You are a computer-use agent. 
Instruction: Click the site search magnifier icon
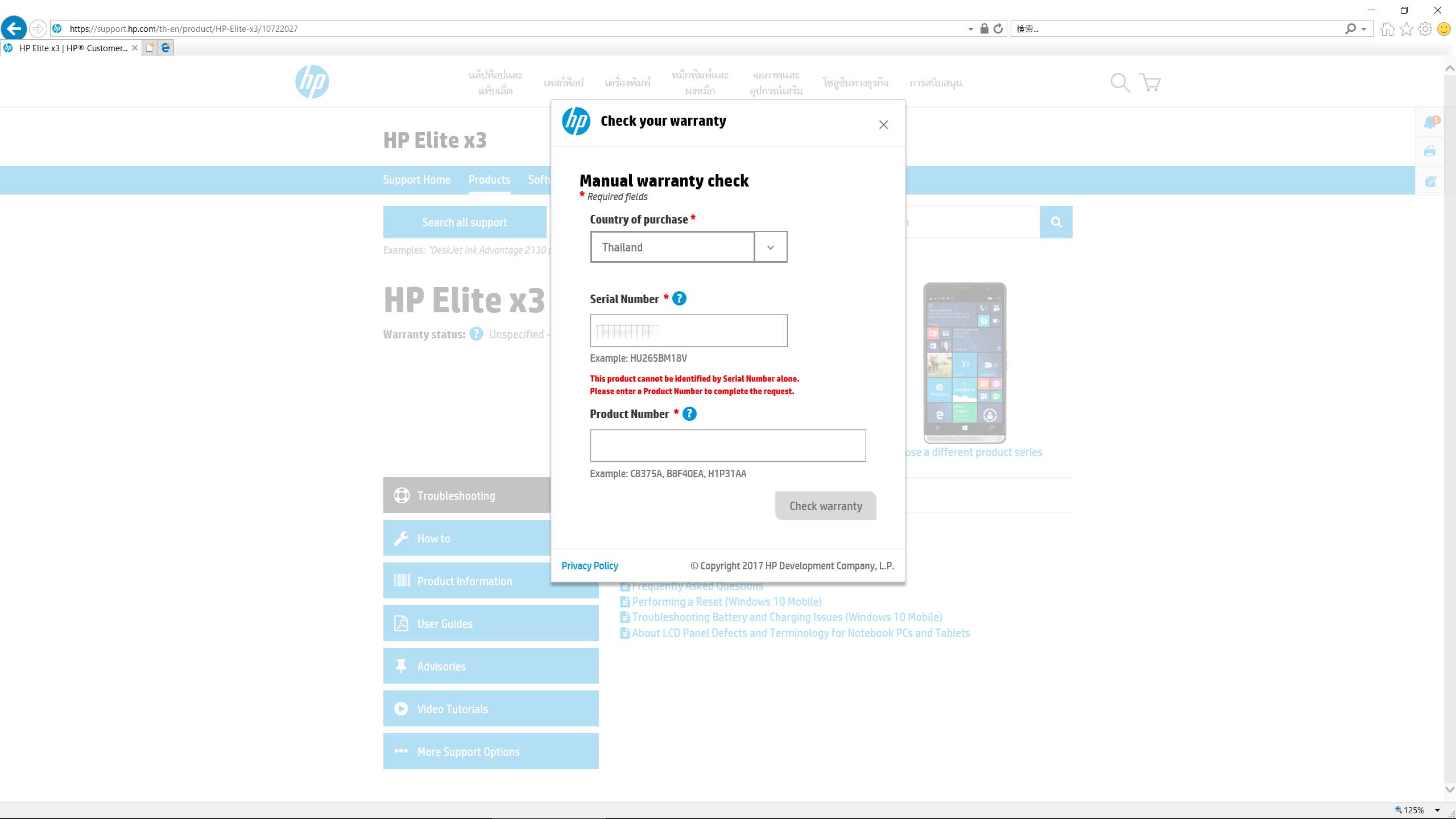[x=1120, y=83]
